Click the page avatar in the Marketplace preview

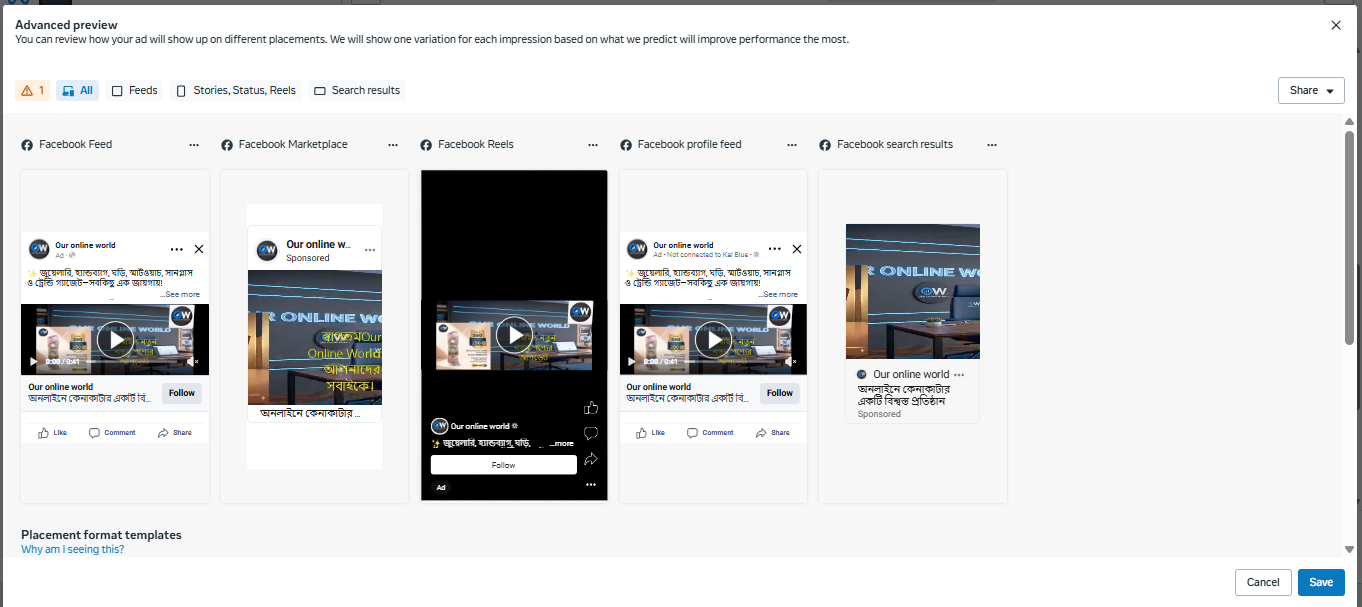click(267, 250)
